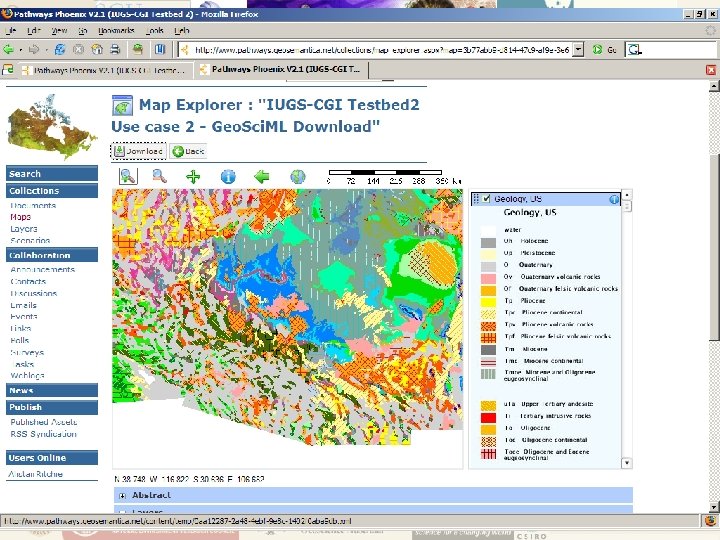720x540 pixels.
Task: Expand the Abstract section
Action: click(x=122, y=495)
